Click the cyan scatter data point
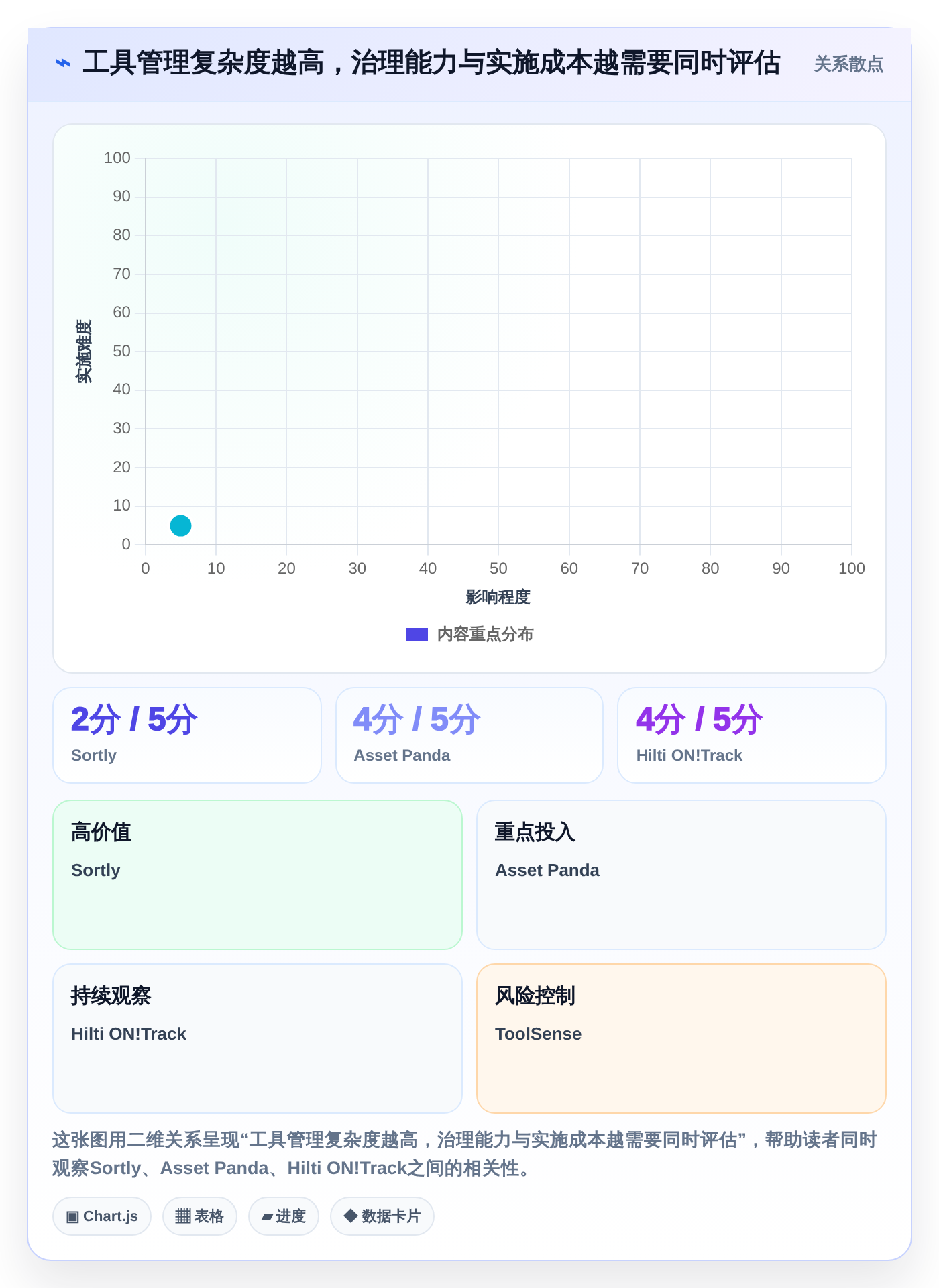The image size is (939, 1288). click(180, 525)
